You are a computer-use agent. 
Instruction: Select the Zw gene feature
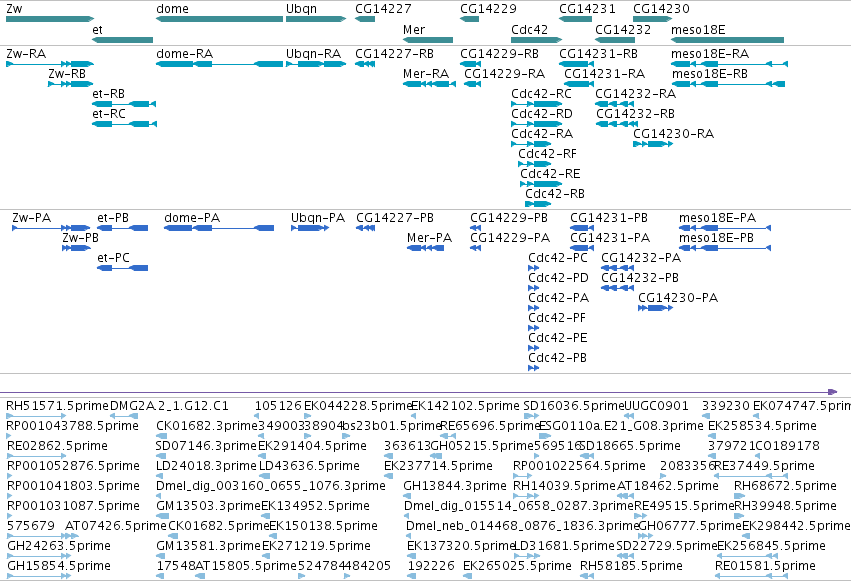coord(50,19)
